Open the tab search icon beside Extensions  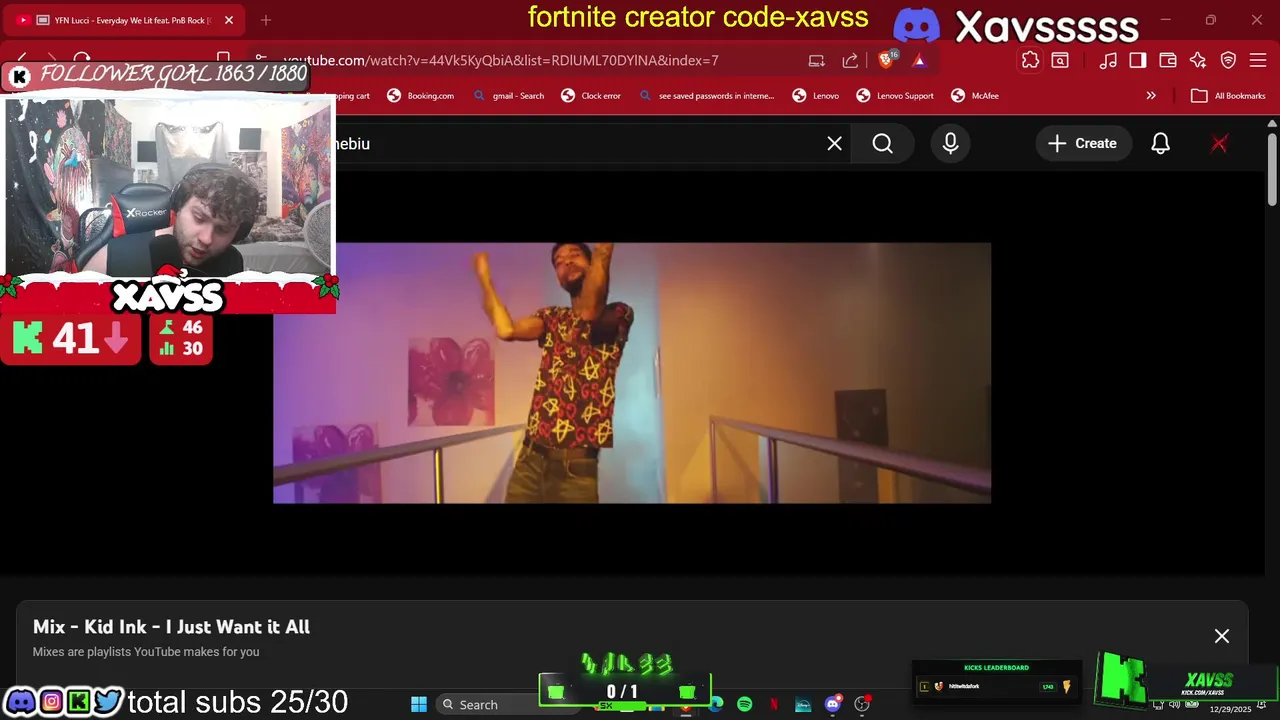1060,60
